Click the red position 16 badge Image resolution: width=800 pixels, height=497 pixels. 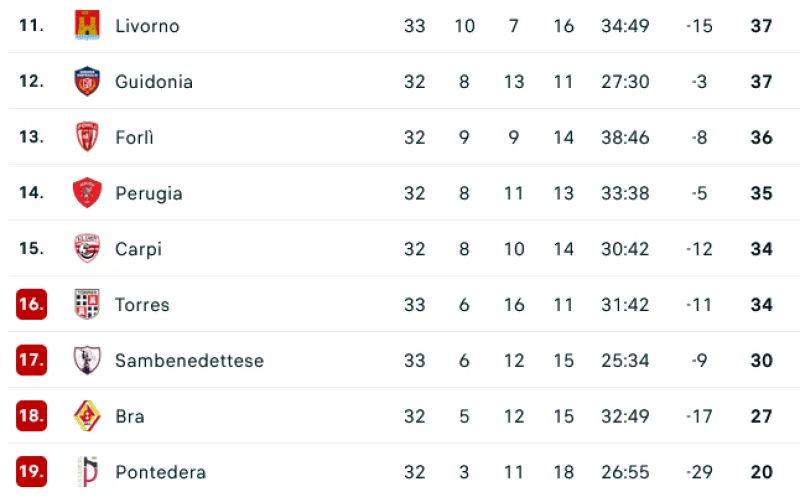coord(32,305)
